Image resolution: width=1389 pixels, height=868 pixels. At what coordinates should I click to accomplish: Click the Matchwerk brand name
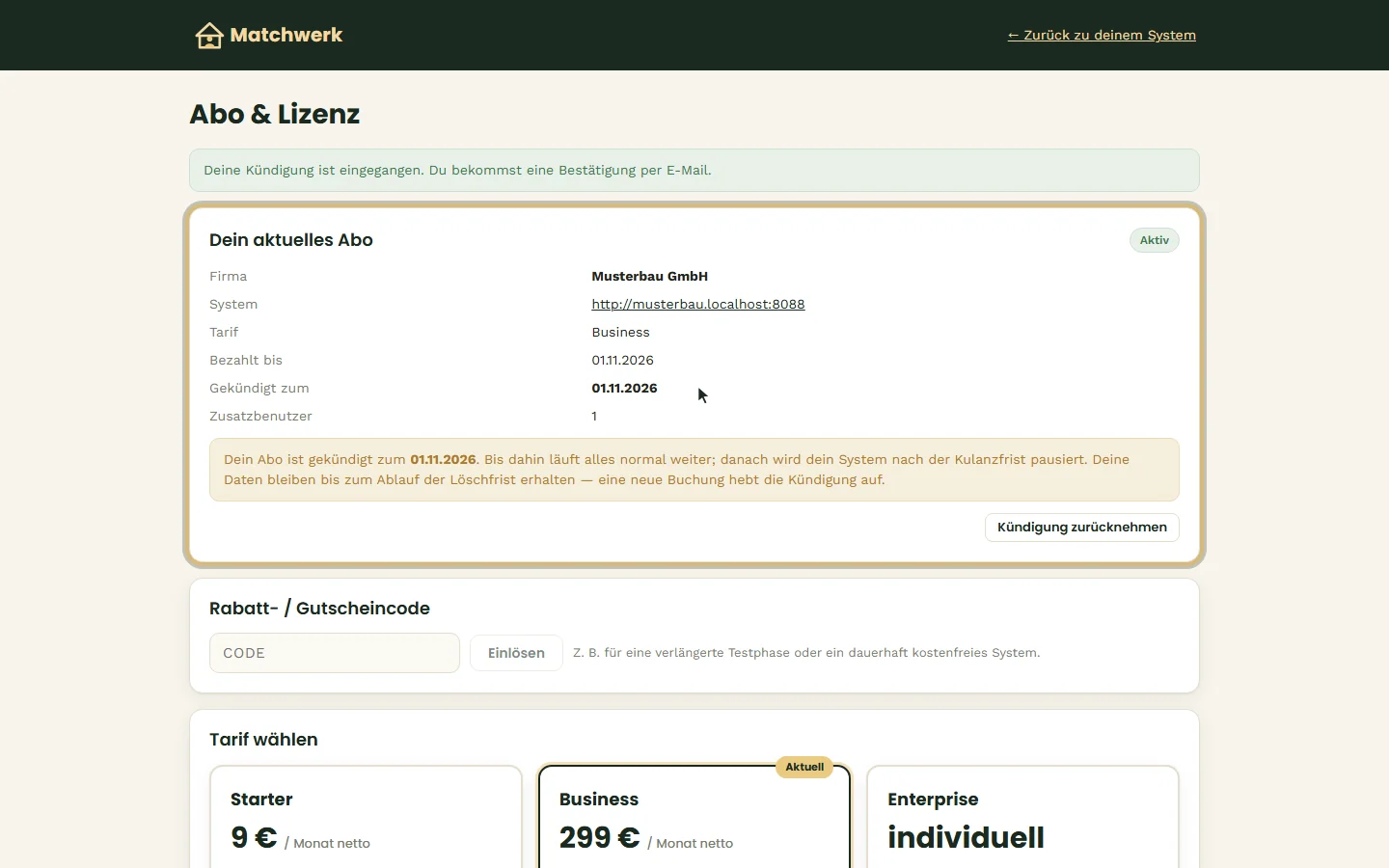click(286, 36)
